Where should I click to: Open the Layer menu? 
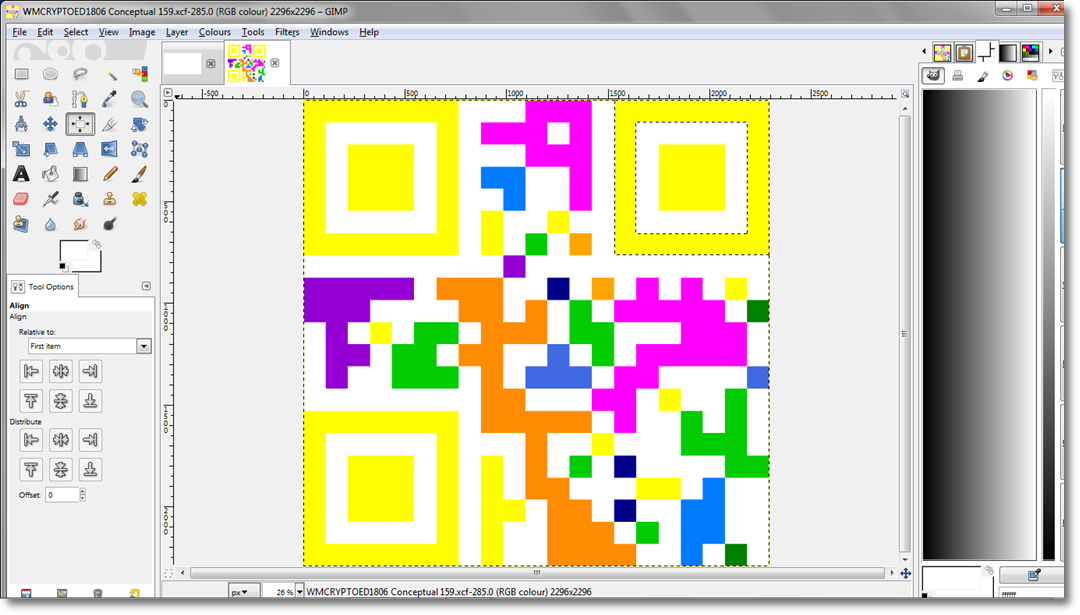point(177,32)
